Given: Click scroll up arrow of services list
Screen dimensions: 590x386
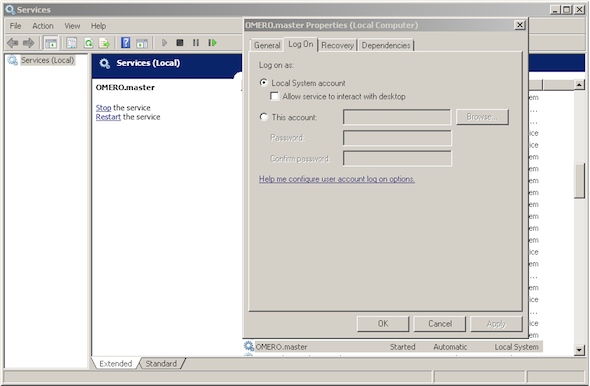Looking at the screenshot, I should pyautogui.click(x=579, y=85).
